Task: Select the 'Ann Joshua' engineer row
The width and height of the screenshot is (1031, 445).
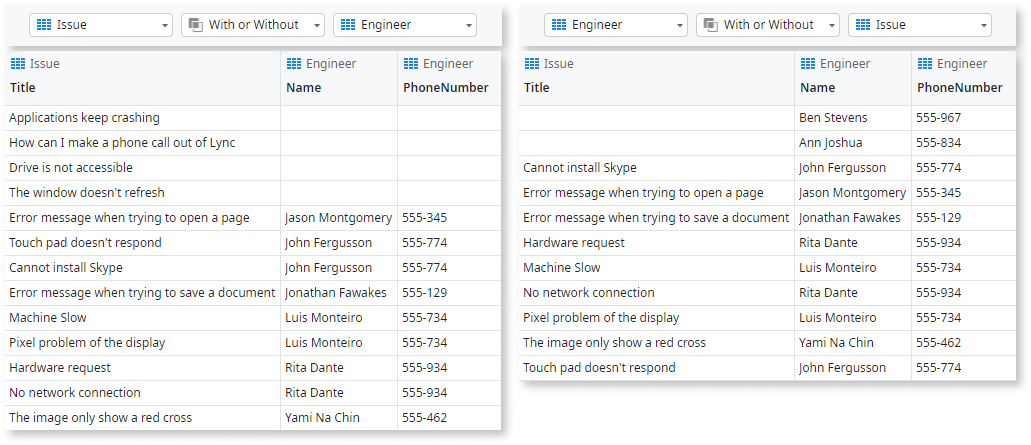Action: [830, 143]
